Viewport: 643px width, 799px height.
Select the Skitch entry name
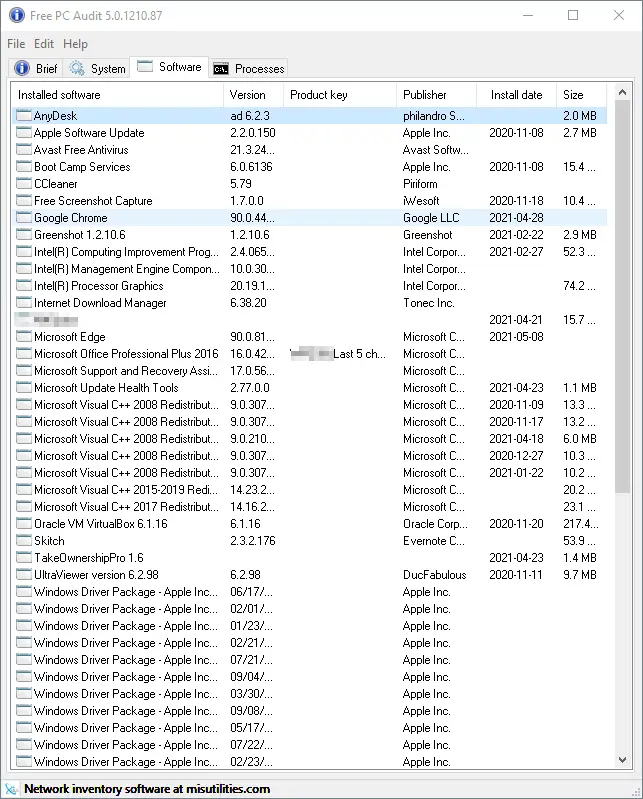coord(49,541)
